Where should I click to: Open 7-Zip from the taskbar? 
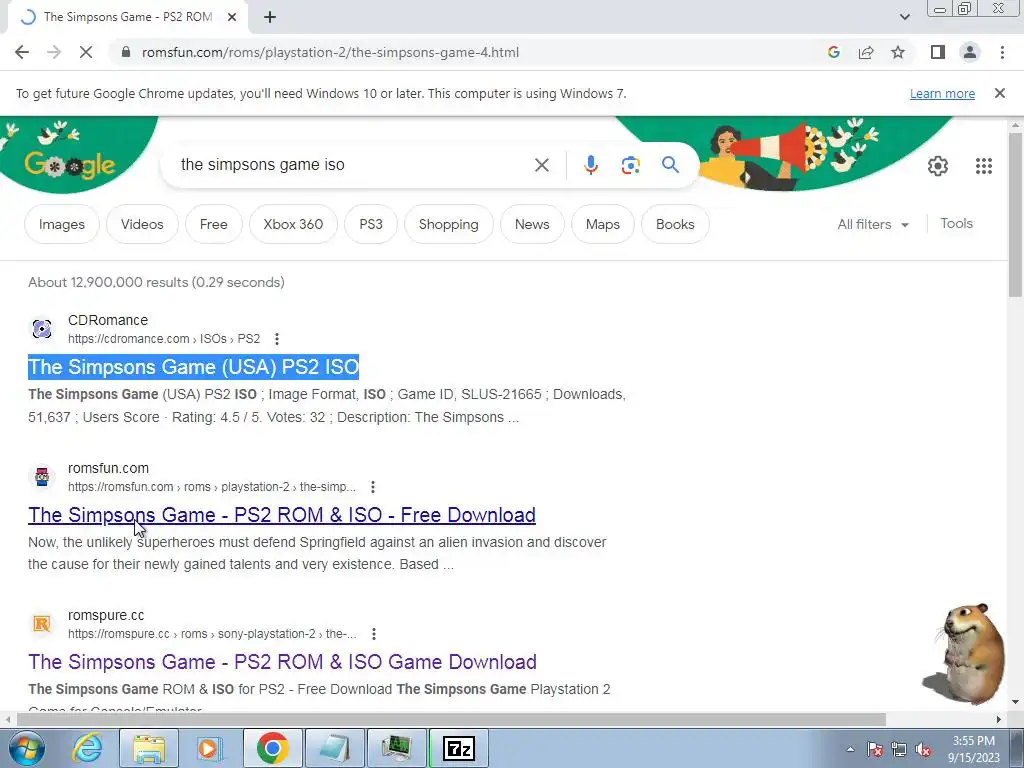(458, 748)
